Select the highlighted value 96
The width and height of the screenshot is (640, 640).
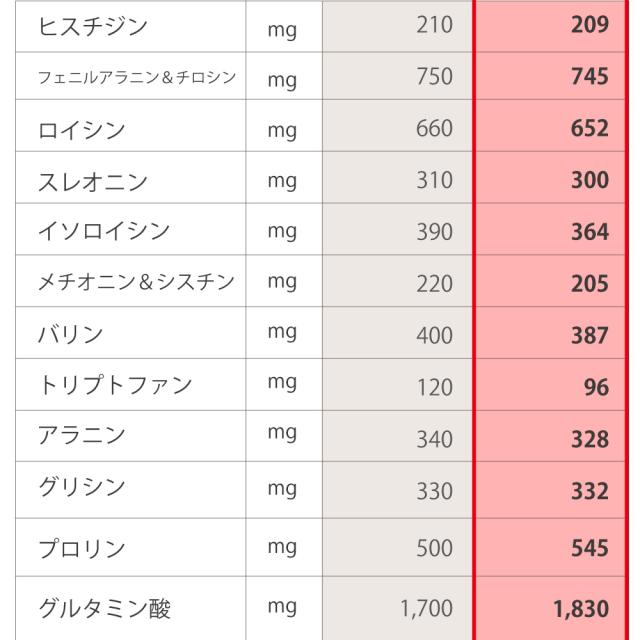pyautogui.click(x=596, y=387)
